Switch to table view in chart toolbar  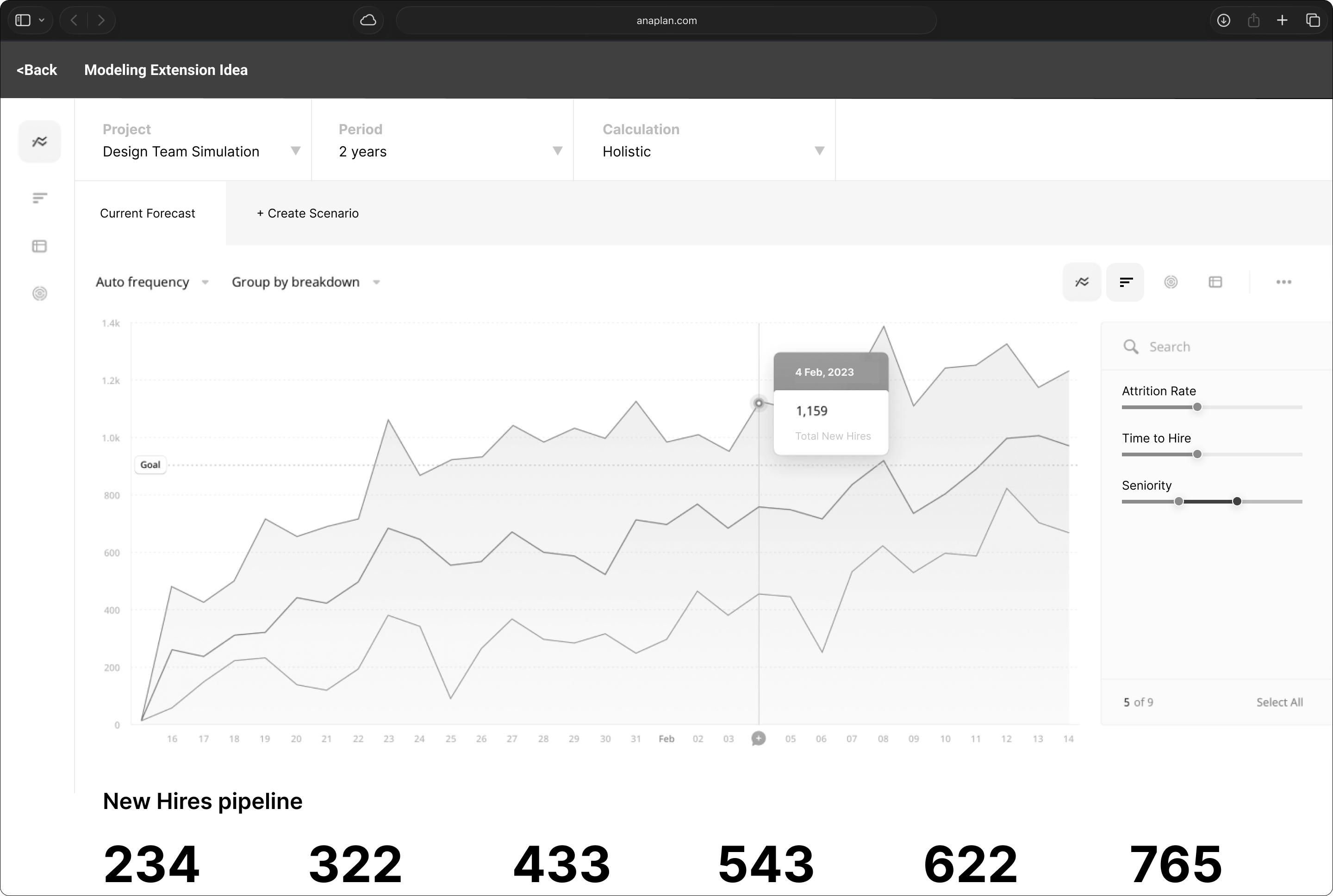[1215, 282]
